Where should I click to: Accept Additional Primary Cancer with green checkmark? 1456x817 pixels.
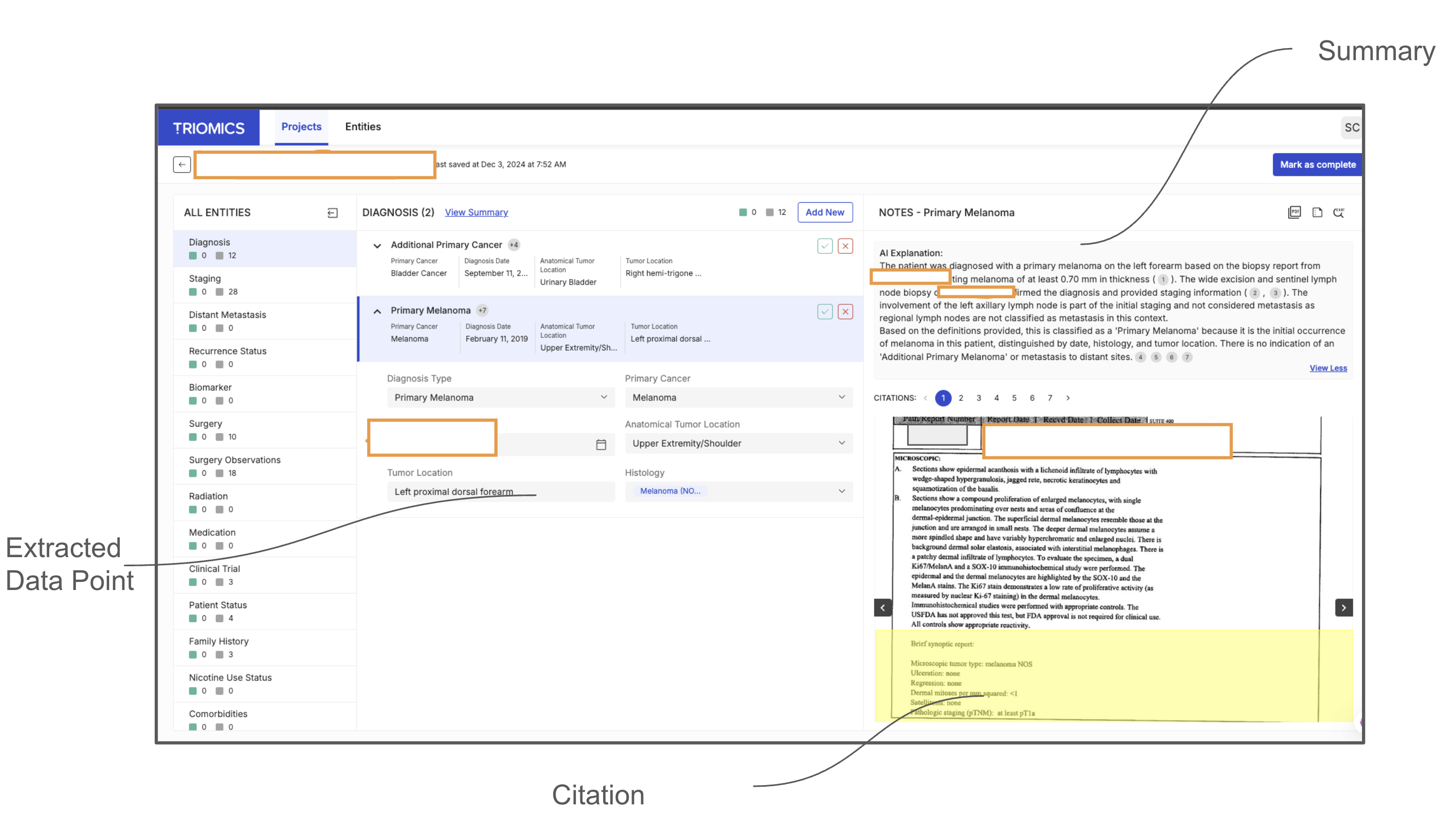825,246
